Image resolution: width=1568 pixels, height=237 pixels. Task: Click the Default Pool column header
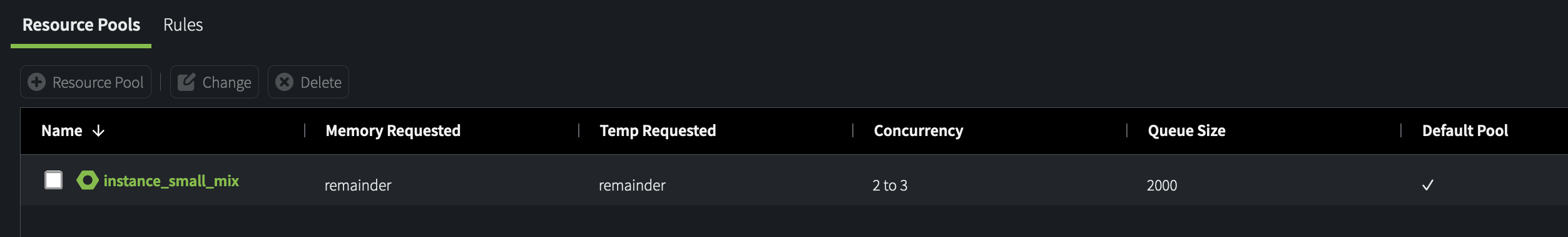pos(1465,130)
